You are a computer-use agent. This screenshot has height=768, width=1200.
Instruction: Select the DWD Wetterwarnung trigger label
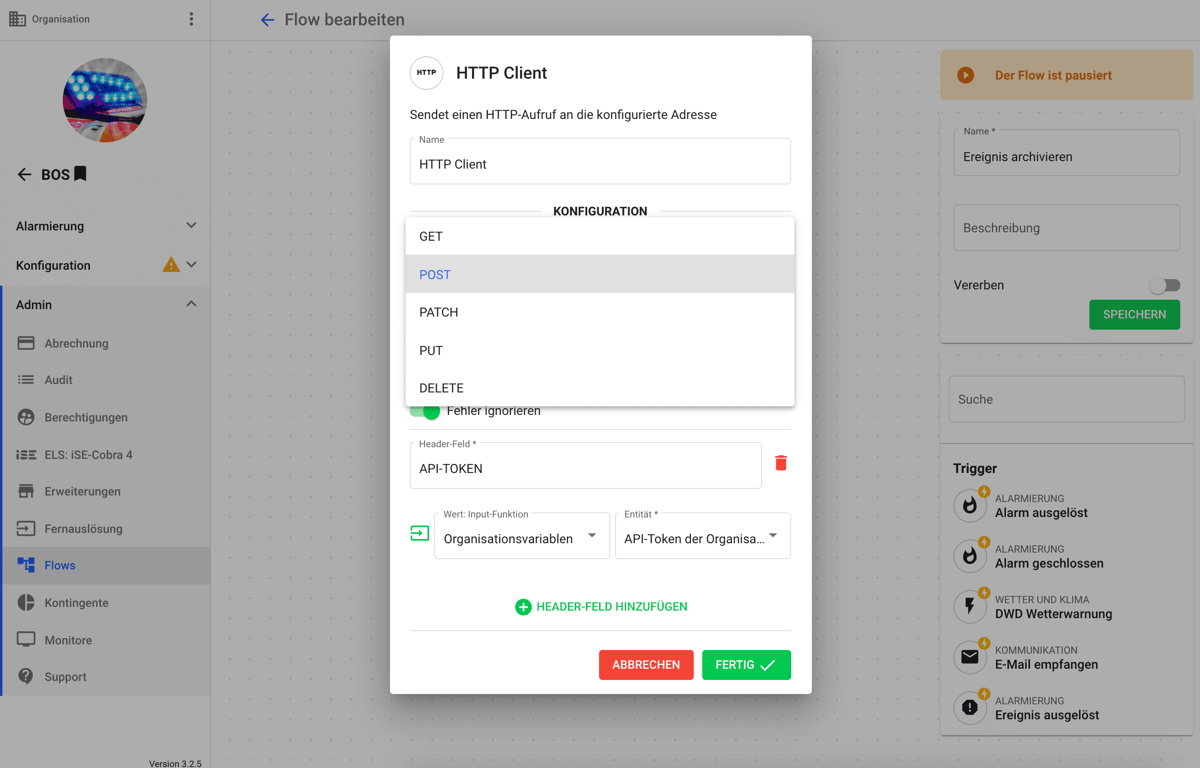[x=1053, y=614]
